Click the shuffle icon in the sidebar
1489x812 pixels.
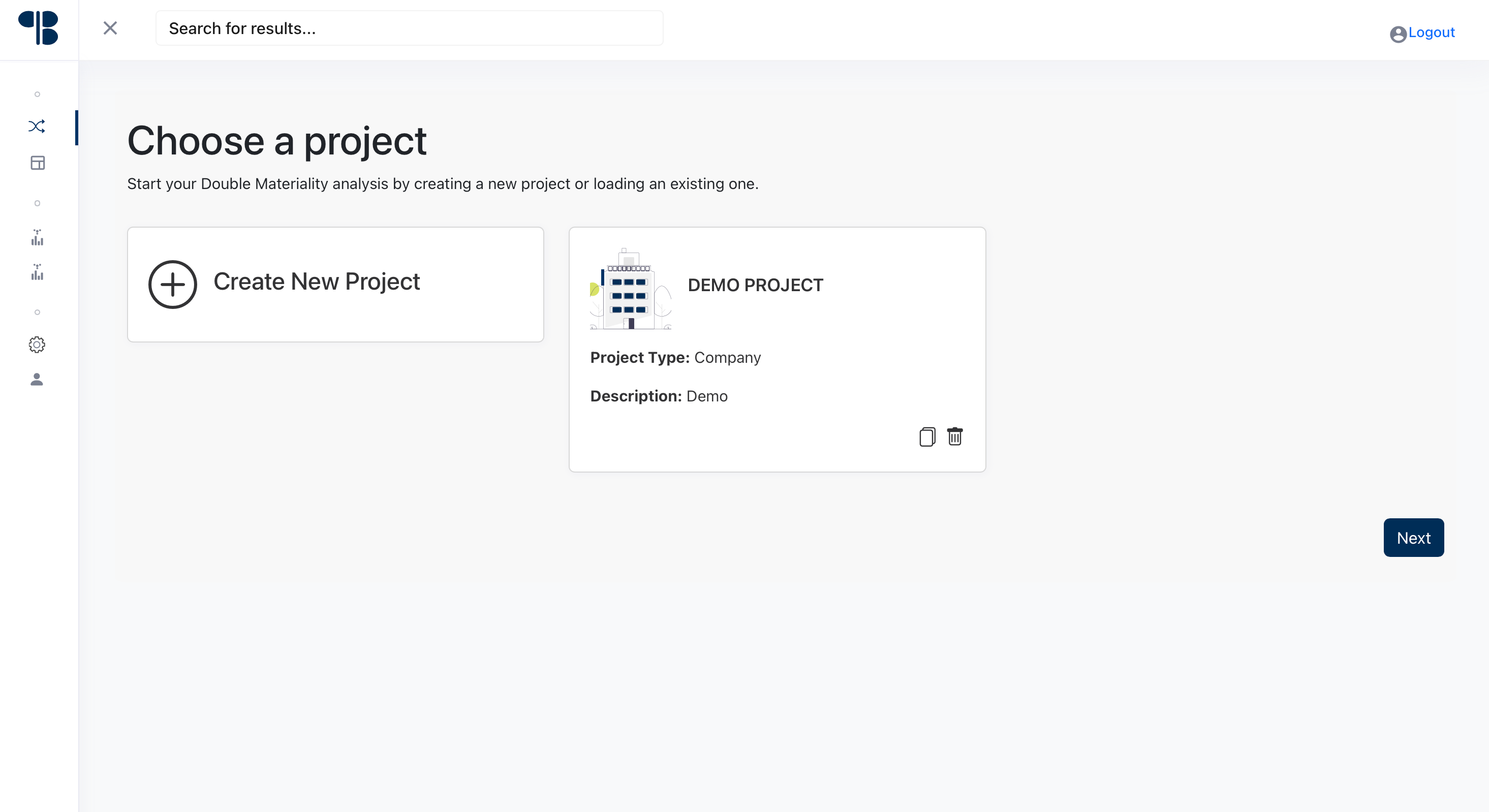[37, 127]
